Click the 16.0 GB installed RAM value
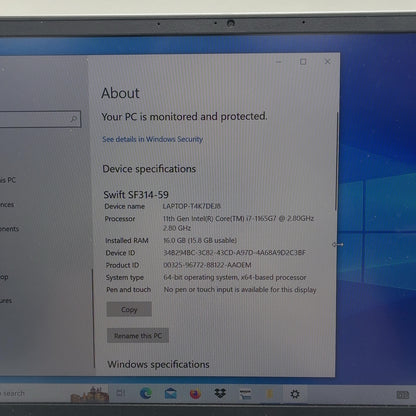This screenshot has width=416, height=416. click(x=200, y=240)
